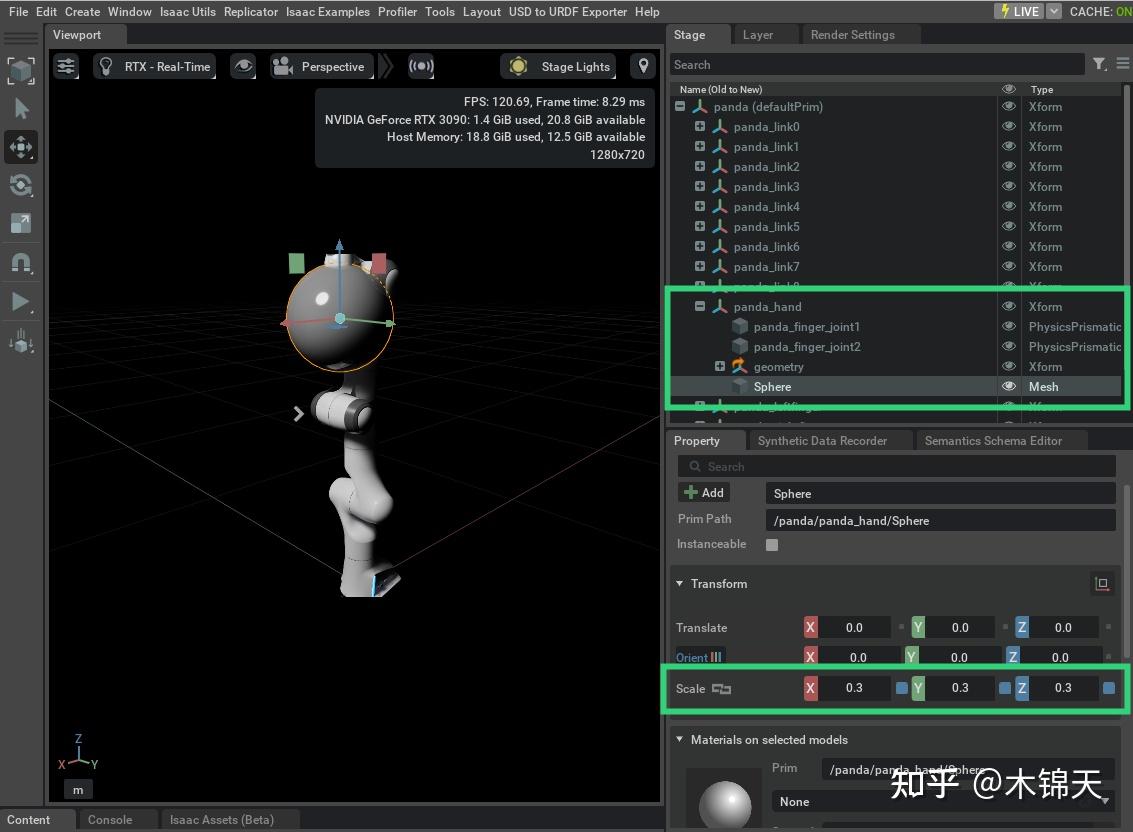Switch to the Layer tab
The height and width of the screenshot is (832, 1133).
pyautogui.click(x=757, y=34)
